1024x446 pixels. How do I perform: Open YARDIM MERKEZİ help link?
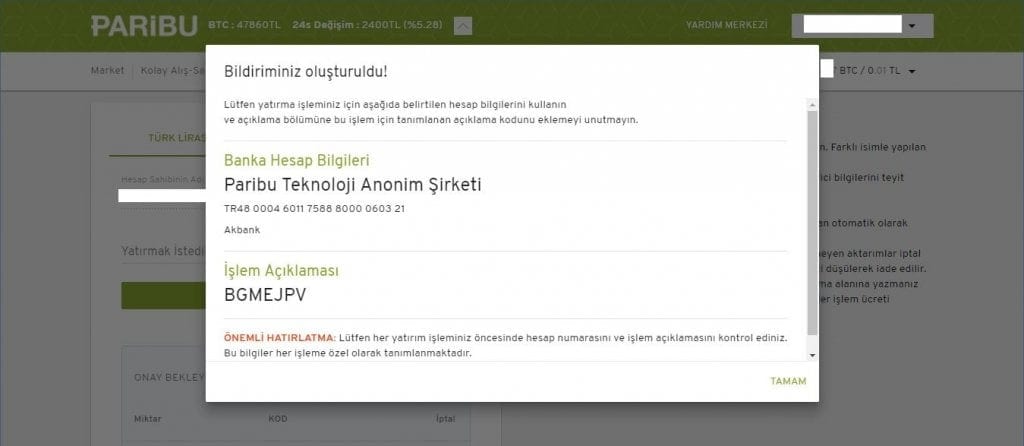(726, 25)
